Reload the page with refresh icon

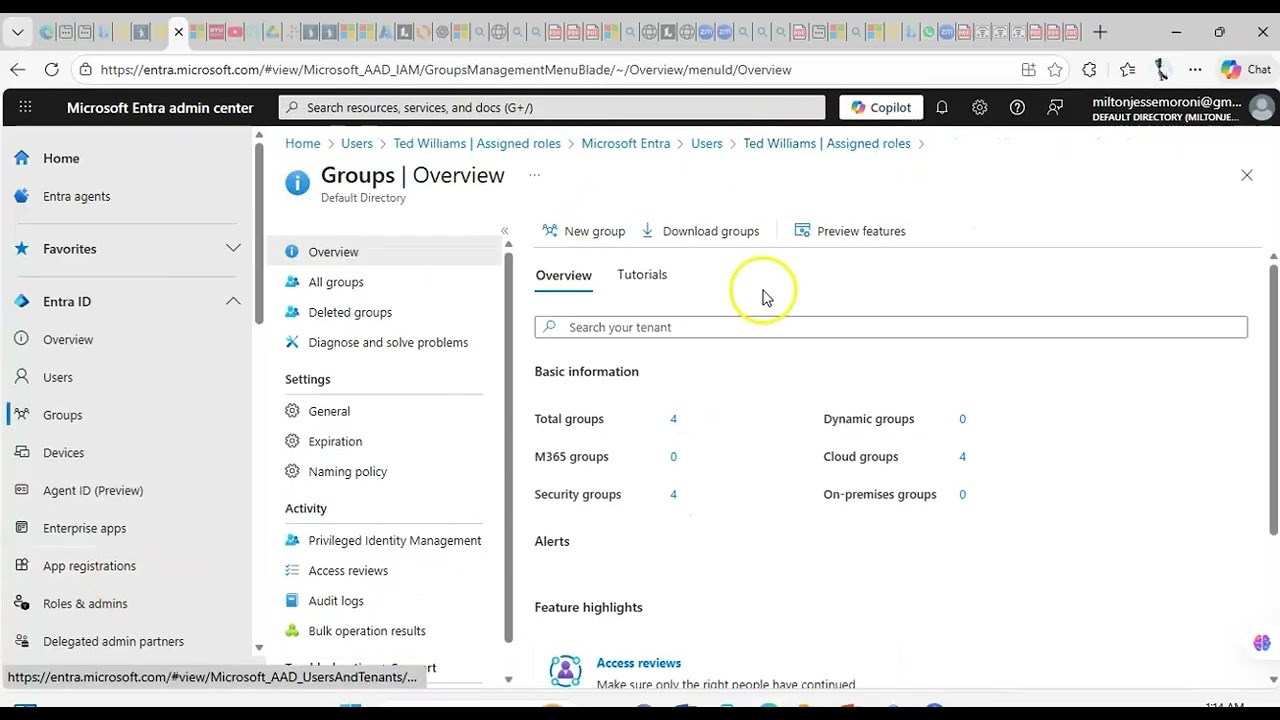[51, 69]
